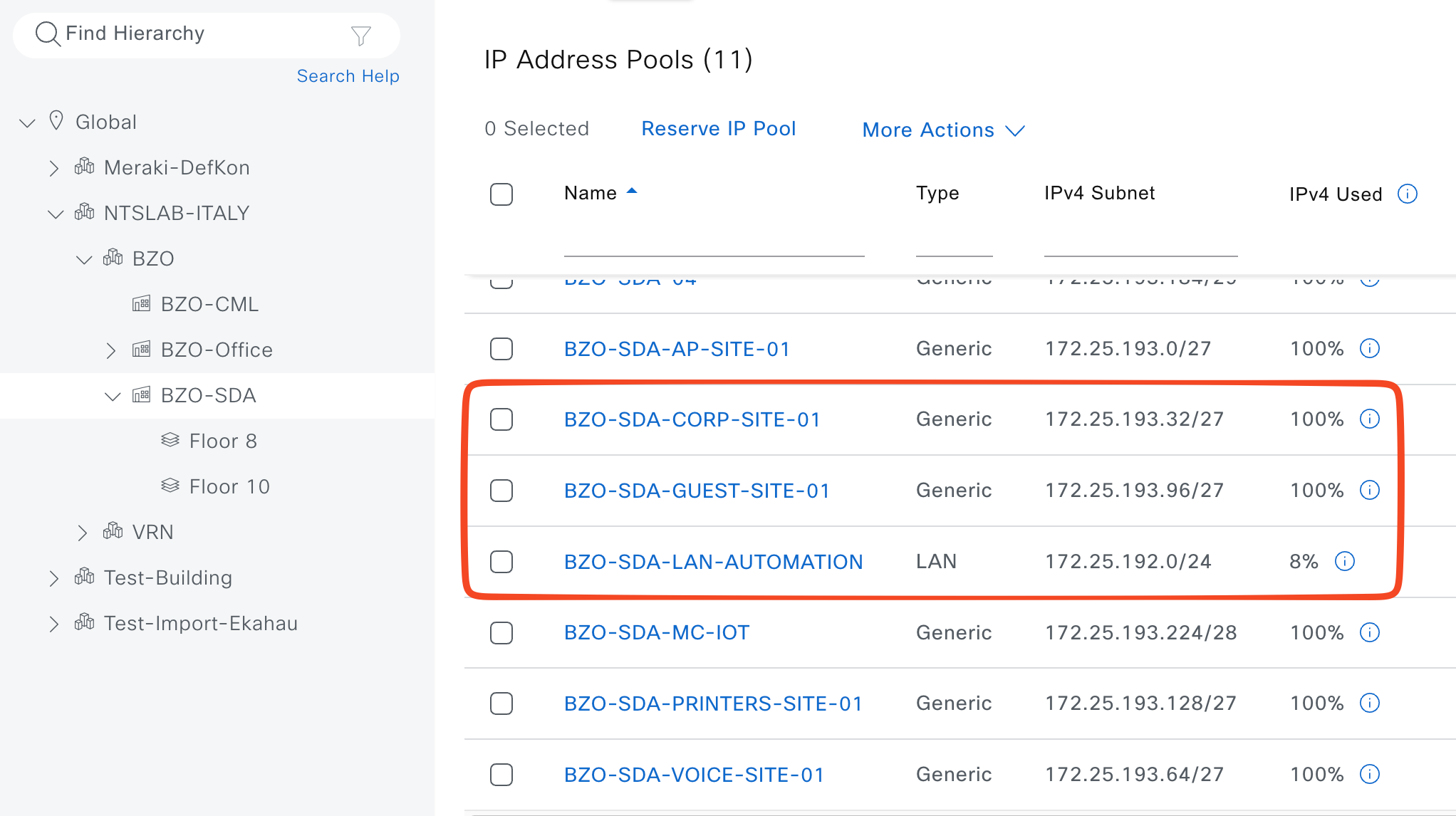
Task: Collapse the NTSLAB-ITALY tree node
Action: pyautogui.click(x=55, y=214)
